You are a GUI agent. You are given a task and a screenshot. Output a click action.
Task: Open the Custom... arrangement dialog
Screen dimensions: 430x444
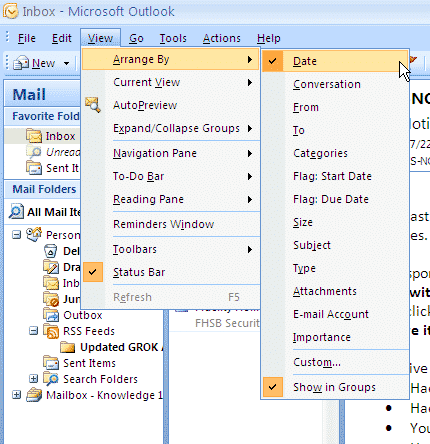(335, 362)
